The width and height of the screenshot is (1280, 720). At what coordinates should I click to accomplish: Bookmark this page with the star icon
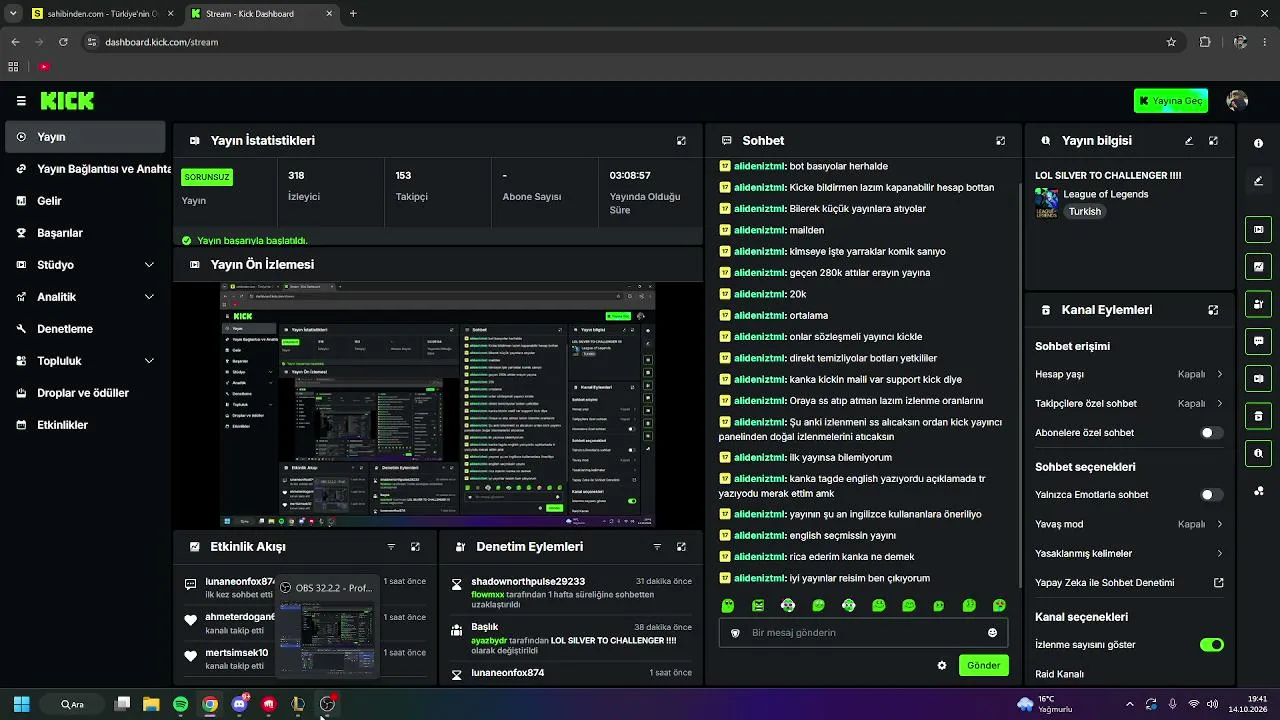tap(1171, 42)
